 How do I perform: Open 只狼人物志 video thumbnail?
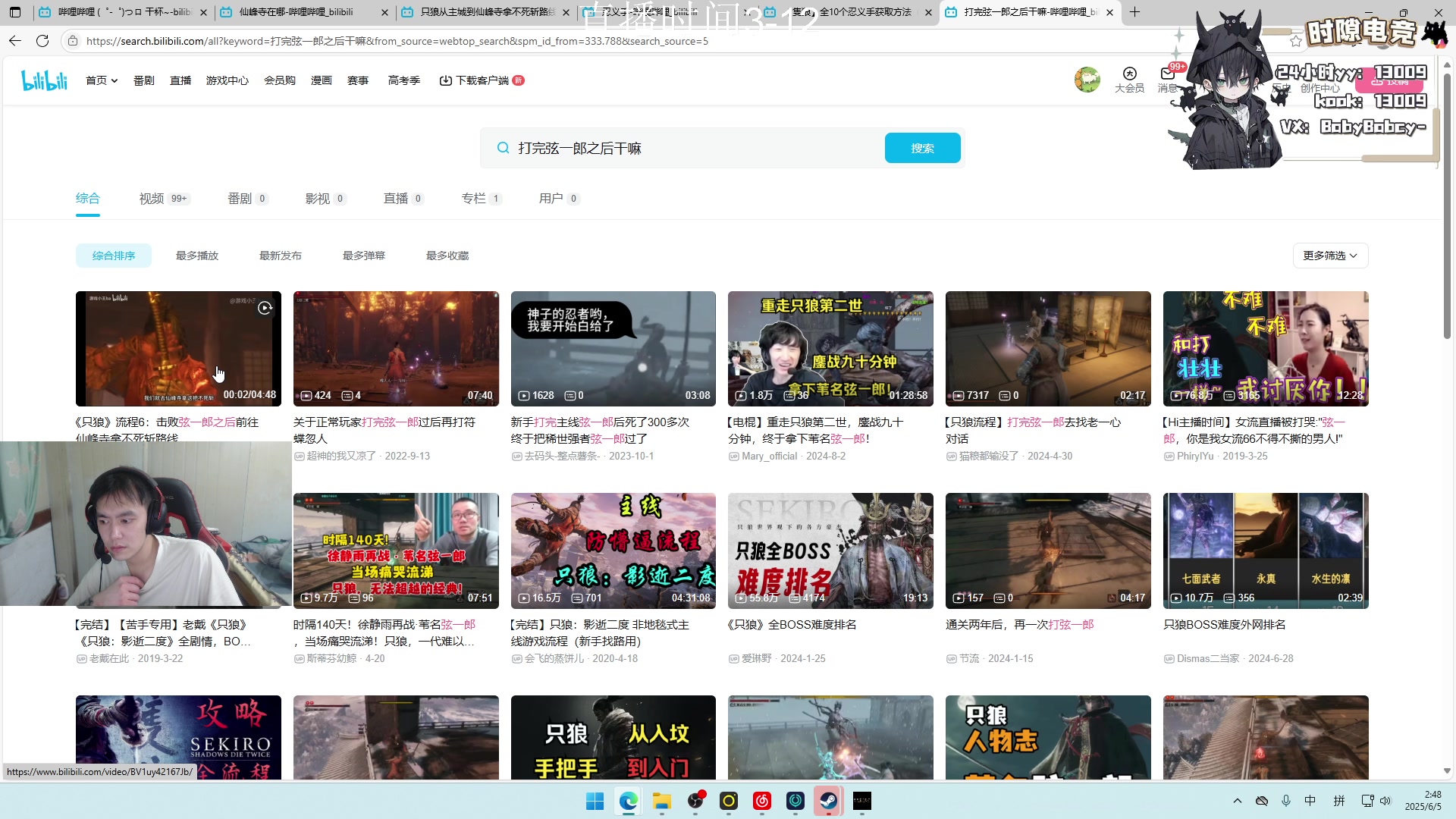pos(1048,737)
